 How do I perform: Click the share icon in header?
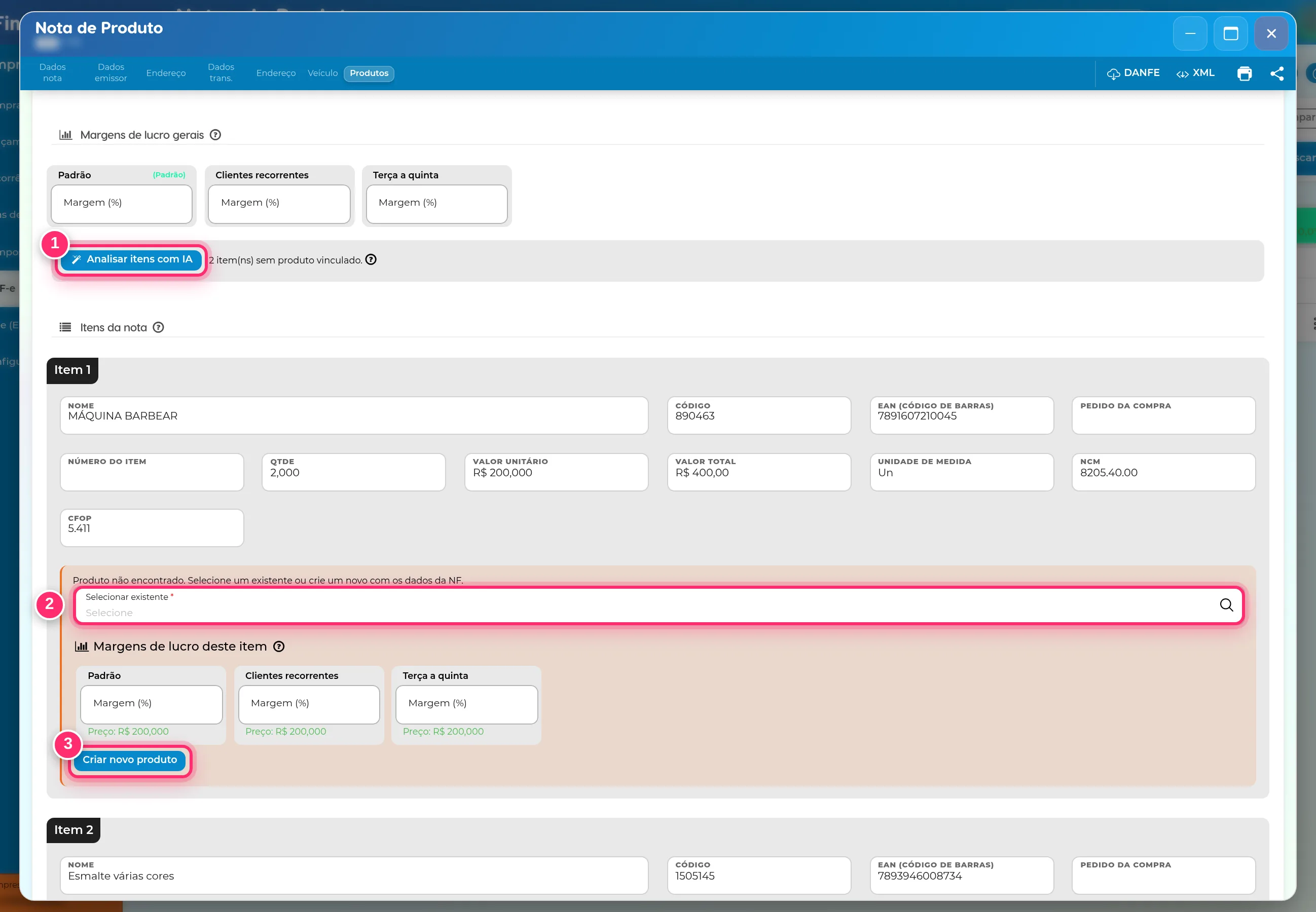click(1276, 73)
